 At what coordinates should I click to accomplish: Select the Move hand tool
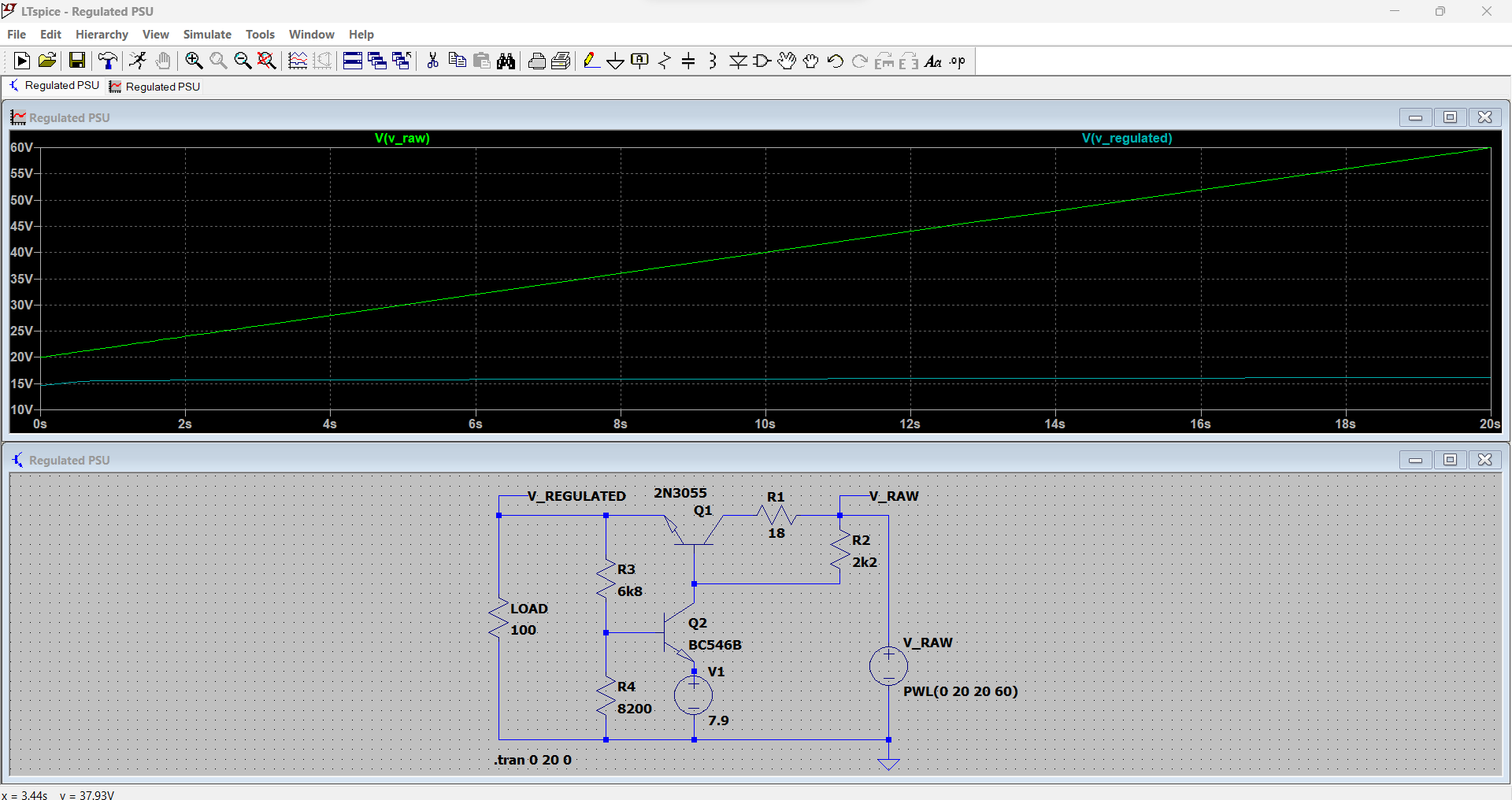pyautogui.click(x=787, y=61)
